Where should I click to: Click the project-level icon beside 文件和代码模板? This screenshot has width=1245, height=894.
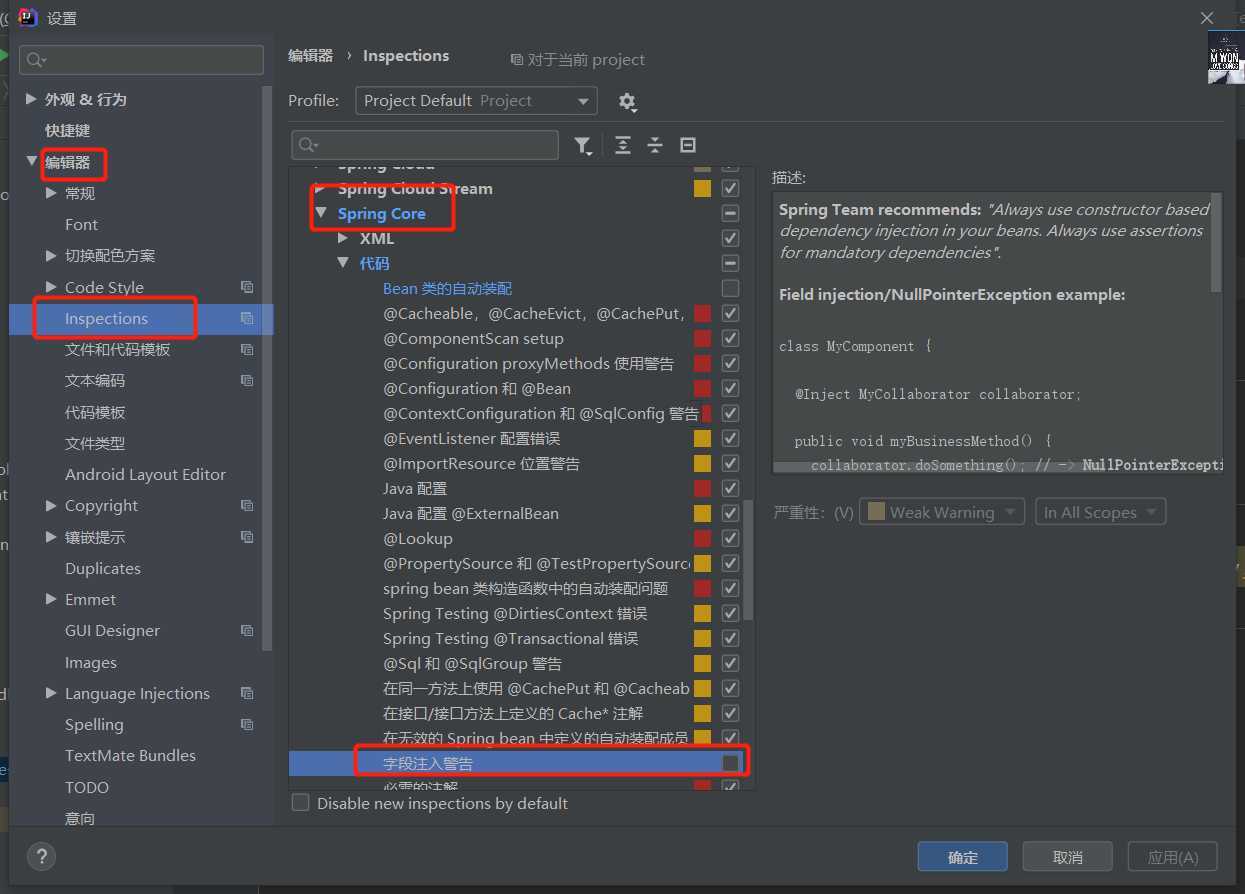coord(247,350)
